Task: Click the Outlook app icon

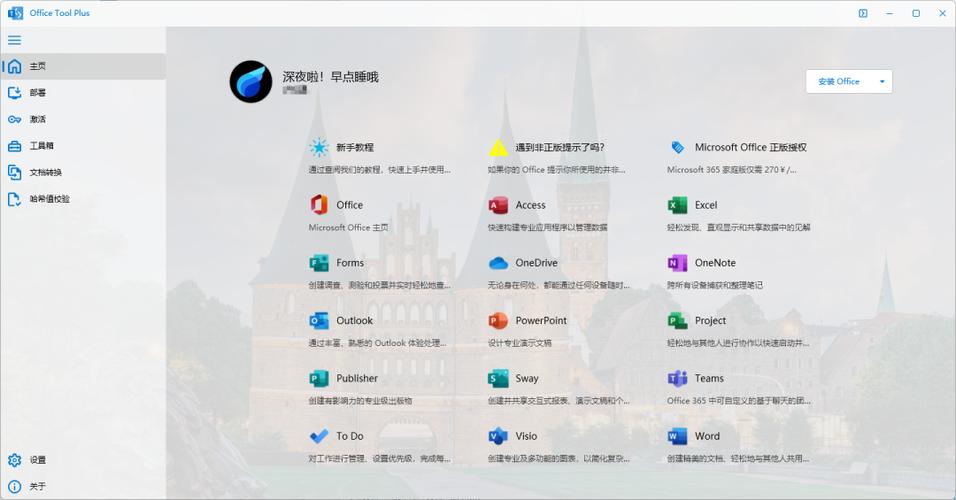Action: coord(318,321)
